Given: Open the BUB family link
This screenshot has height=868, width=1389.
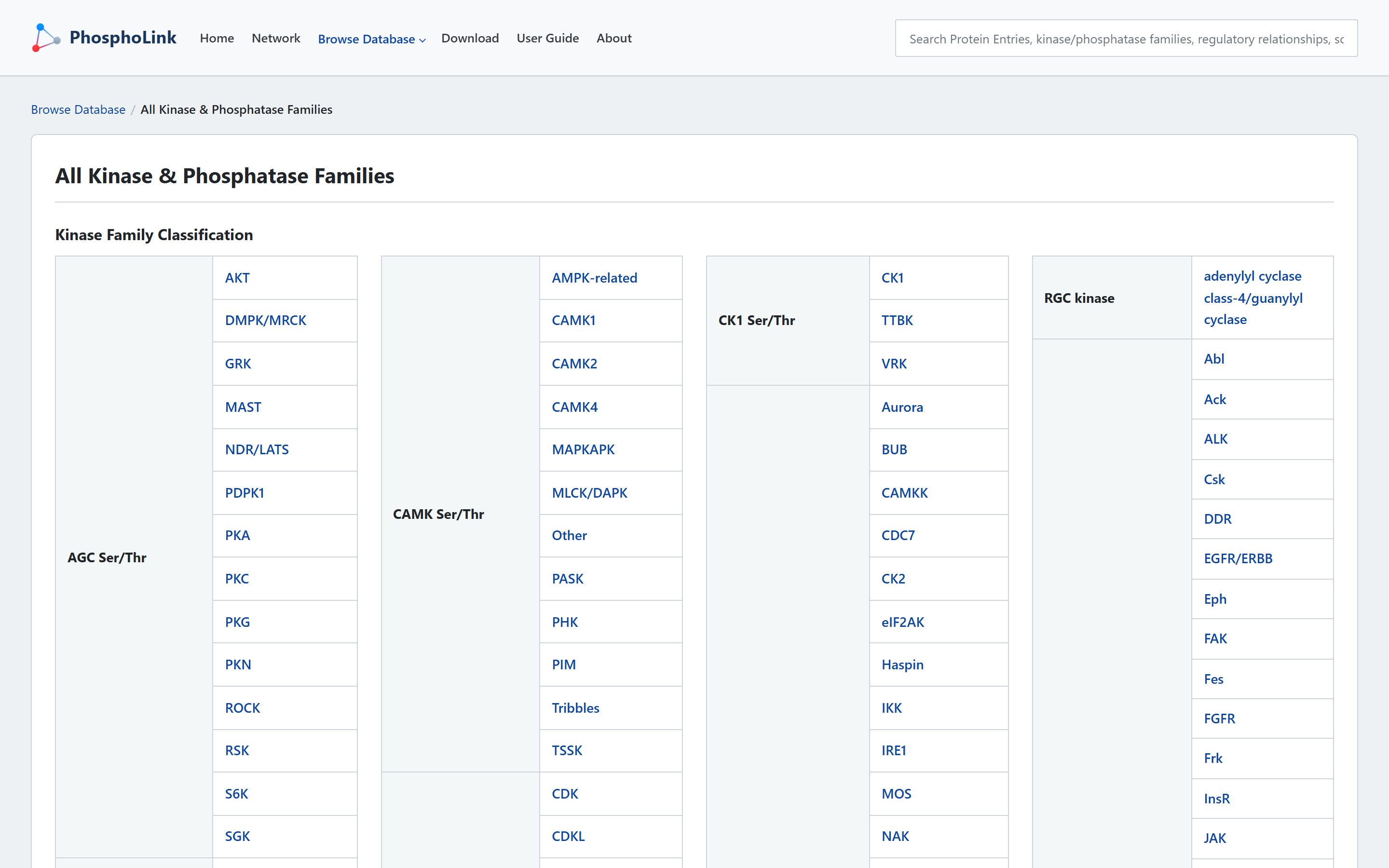Looking at the screenshot, I should [x=894, y=449].
